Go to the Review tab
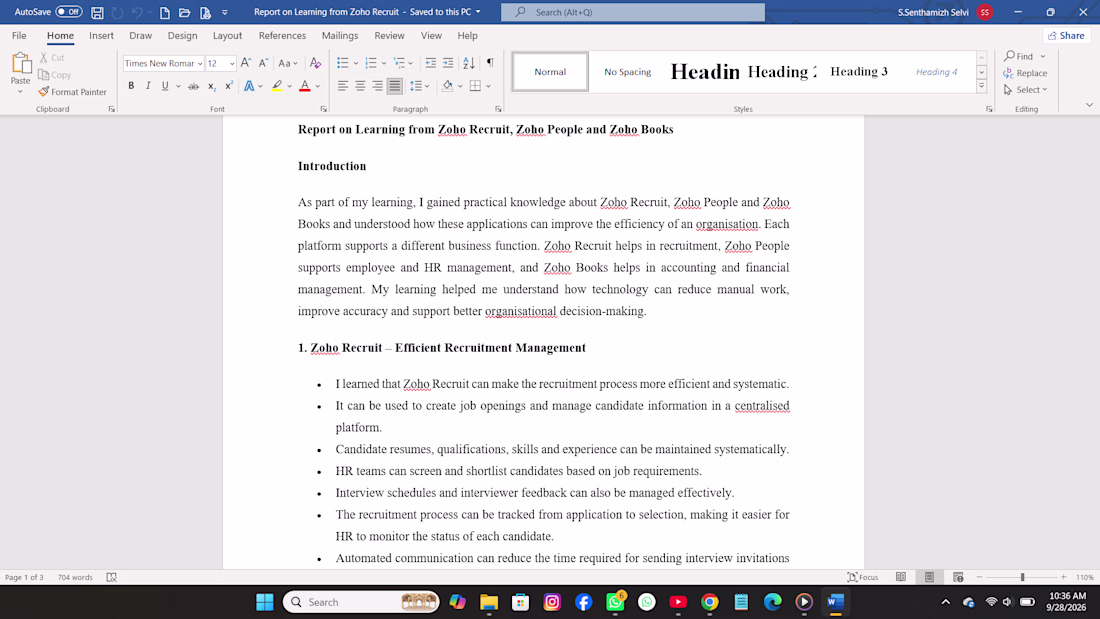The height and width of the screenshot is (619, 1100). pyautogui.click(x=389, y=36)
